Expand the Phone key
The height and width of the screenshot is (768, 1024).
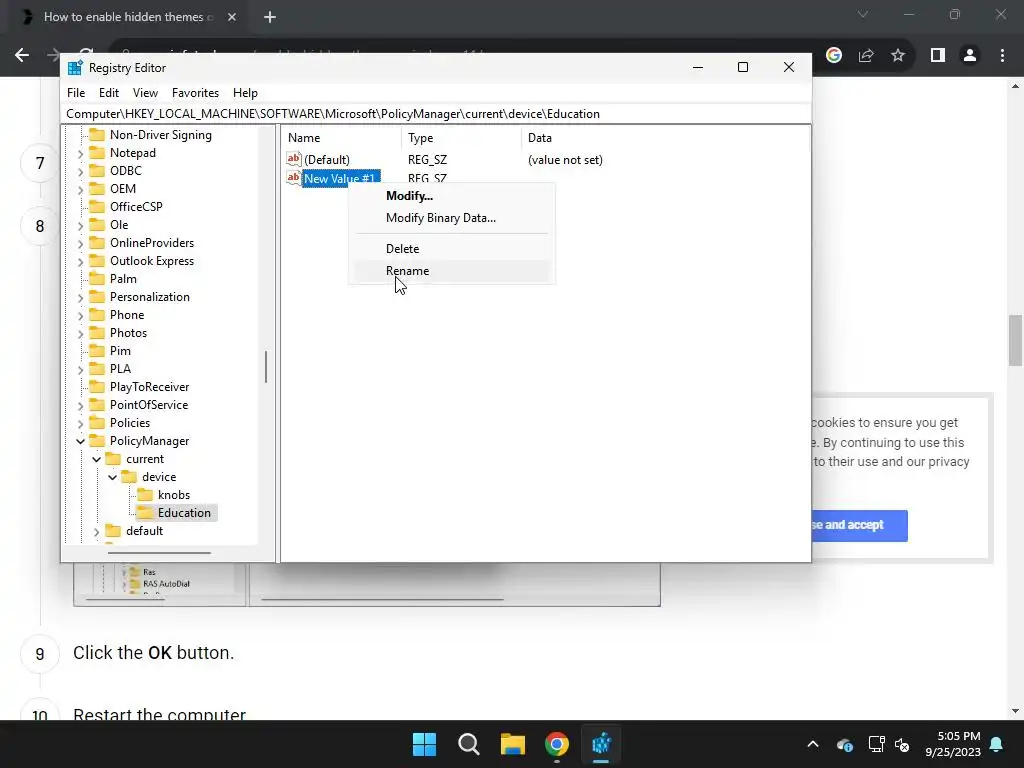tap(80, 315)
